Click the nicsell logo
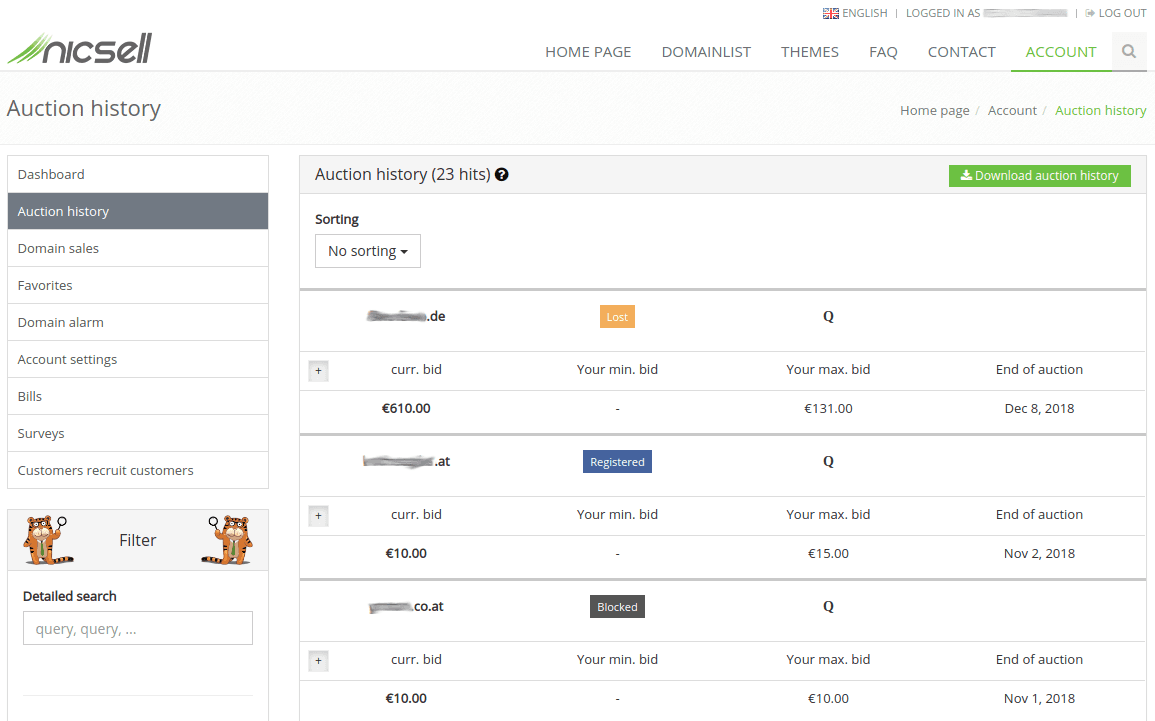Screen dimensions: 1155x721 80,48
